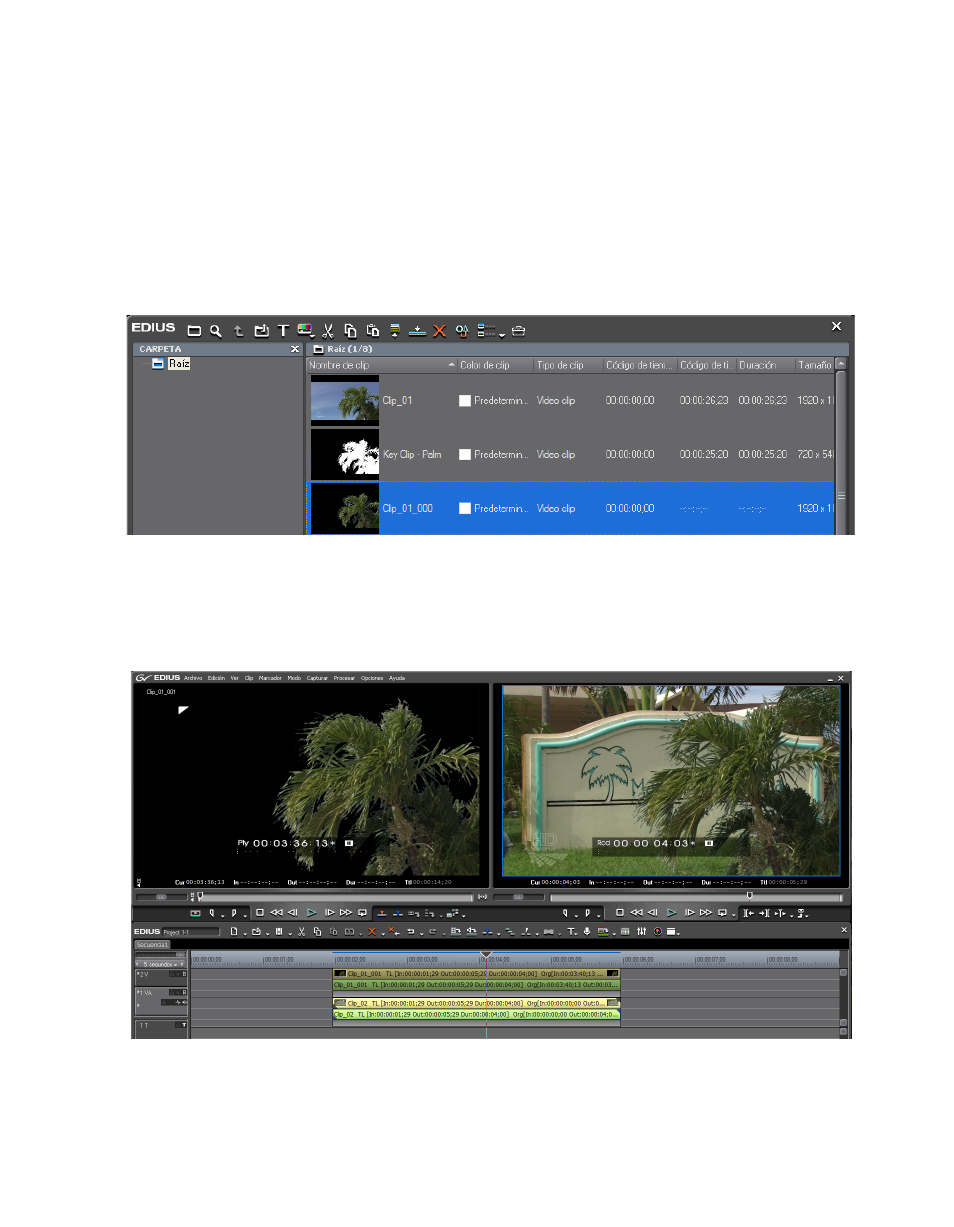
Task: Click Key Clip - Palm color swatch
Action: (x=465, y=454)
